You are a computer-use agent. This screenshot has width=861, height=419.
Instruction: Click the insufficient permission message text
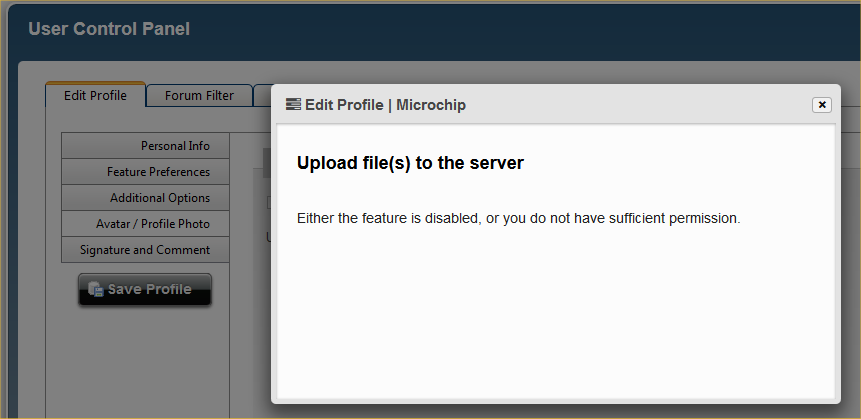518,218
